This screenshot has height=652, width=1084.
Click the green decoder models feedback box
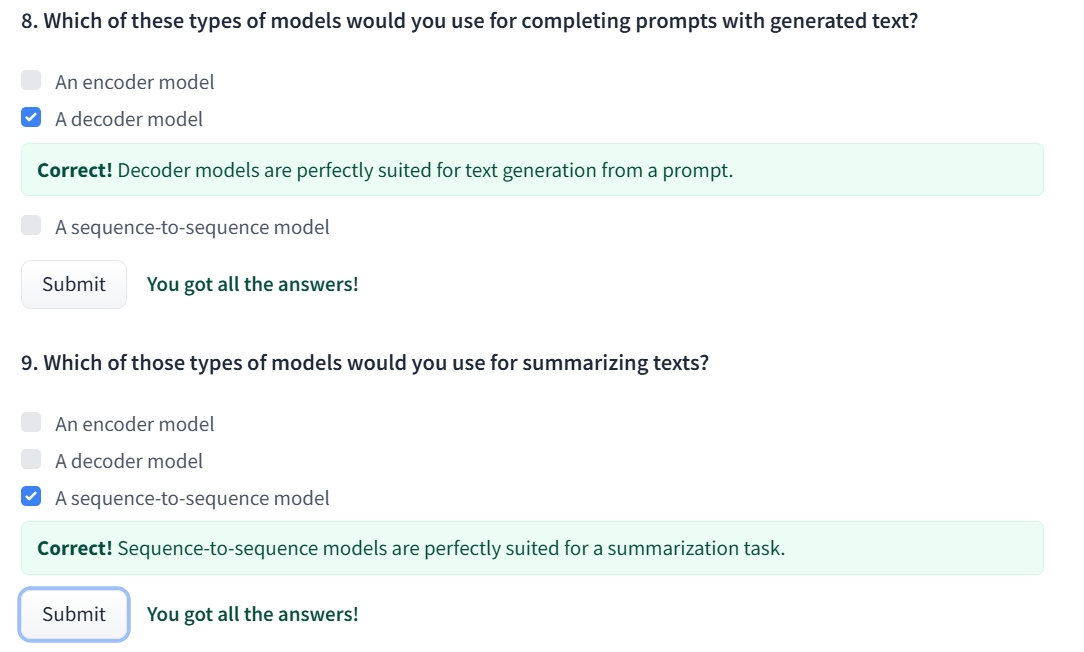click(532, 170)
